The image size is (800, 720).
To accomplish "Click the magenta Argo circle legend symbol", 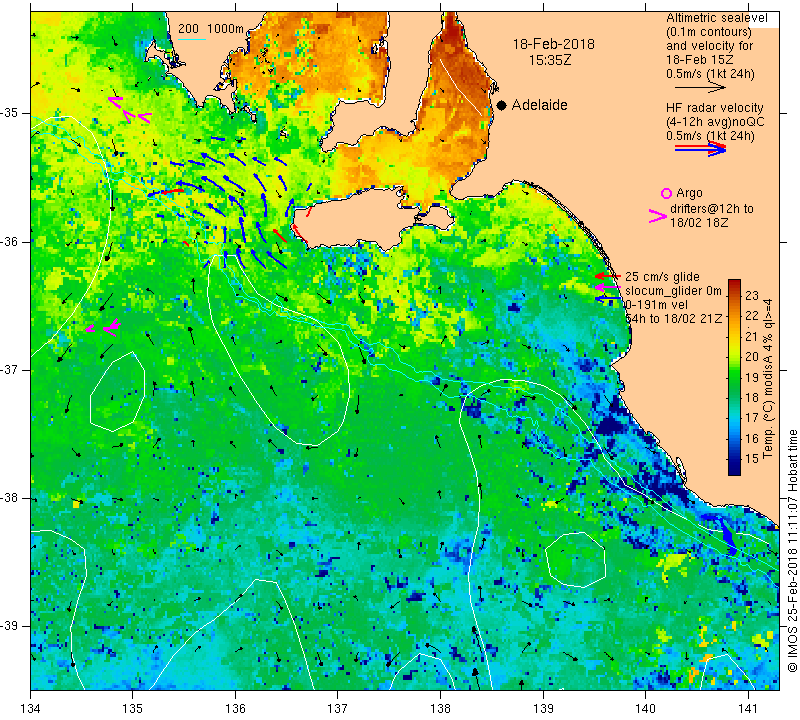I will click(x=666, y=193).
